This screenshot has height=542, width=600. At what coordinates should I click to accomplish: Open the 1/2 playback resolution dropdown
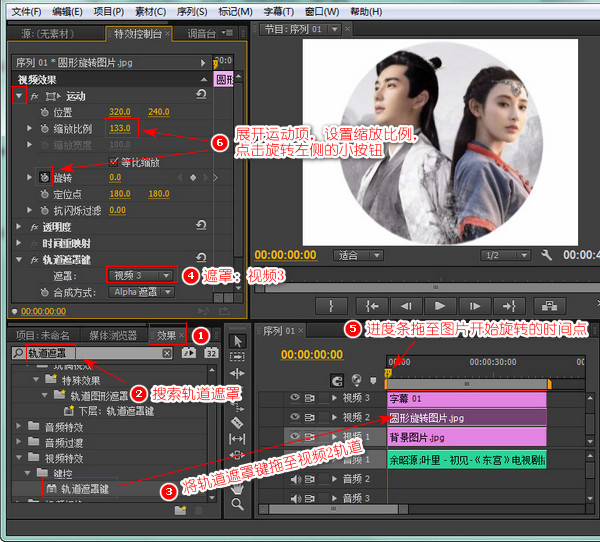pos(505,255)
